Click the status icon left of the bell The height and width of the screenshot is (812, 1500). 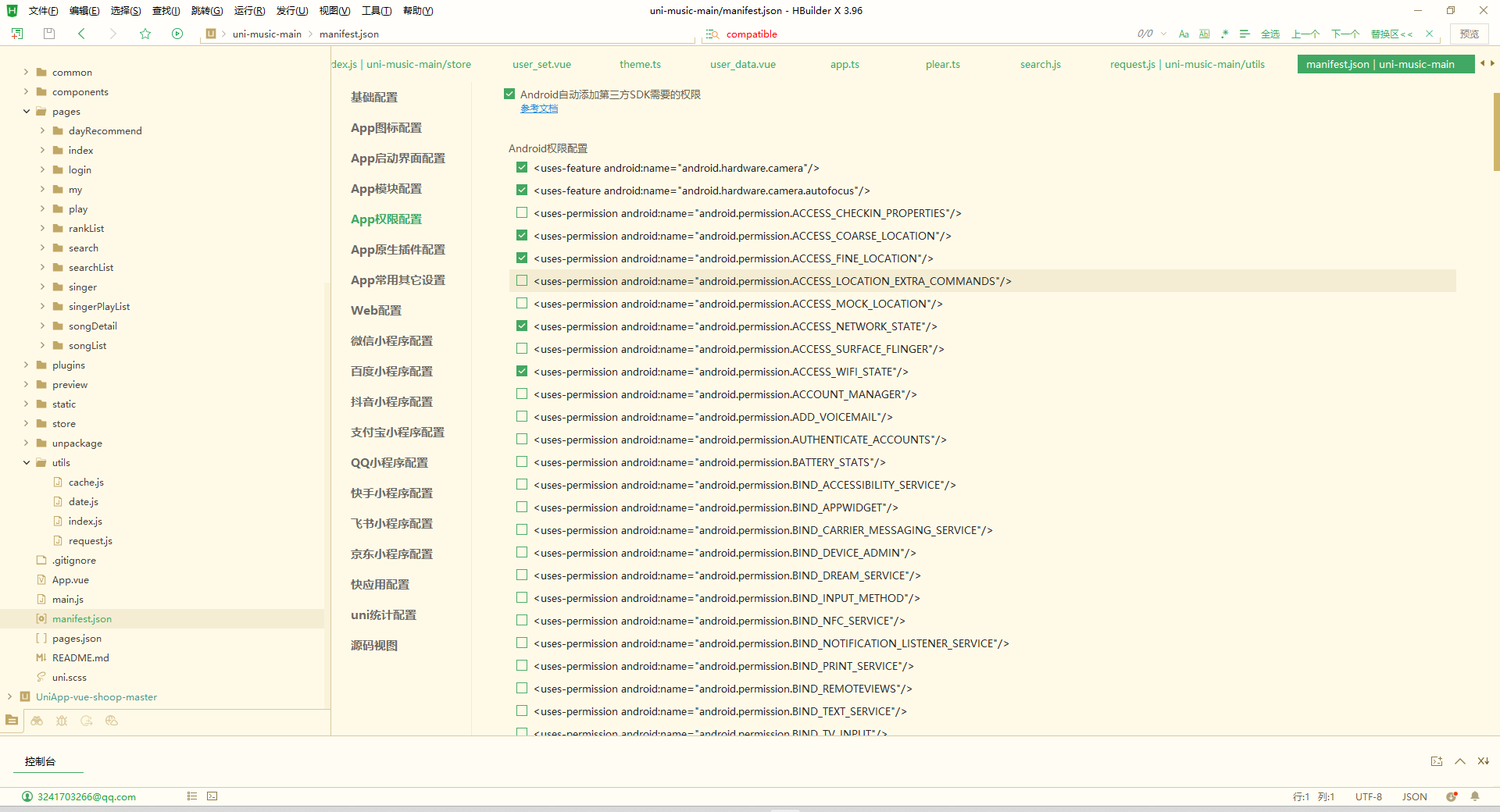(x=1452, y=796)
